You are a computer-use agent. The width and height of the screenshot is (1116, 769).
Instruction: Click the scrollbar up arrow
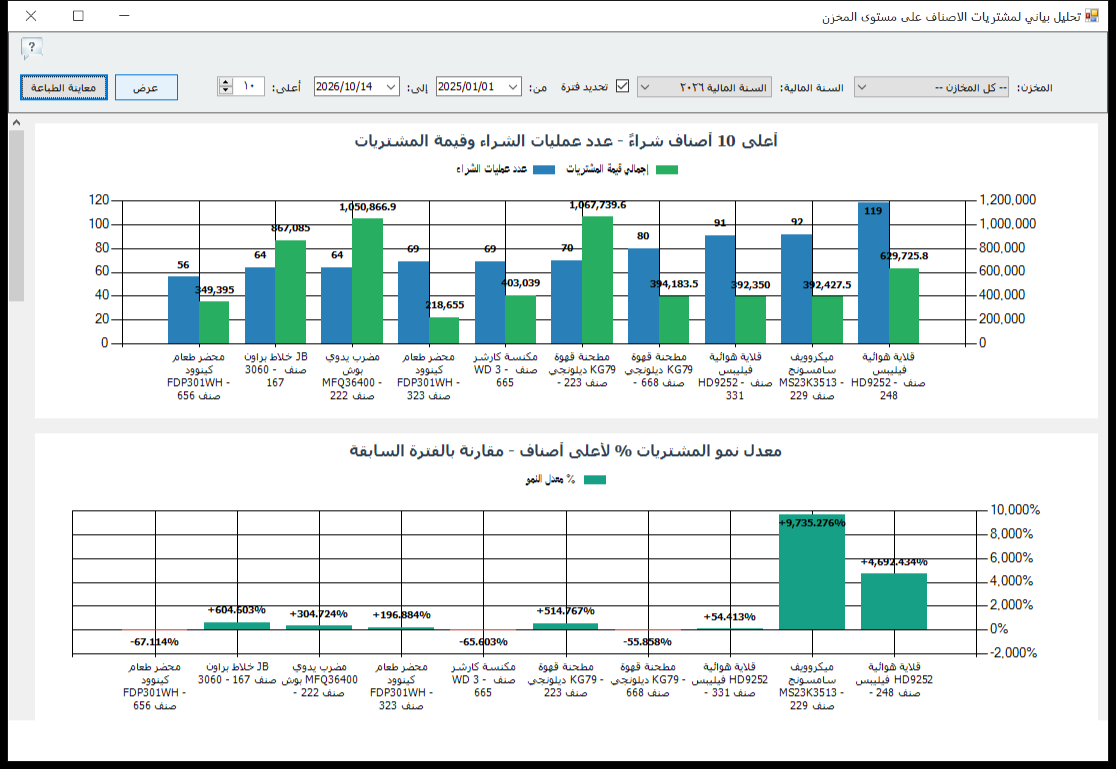click(16, 122)
